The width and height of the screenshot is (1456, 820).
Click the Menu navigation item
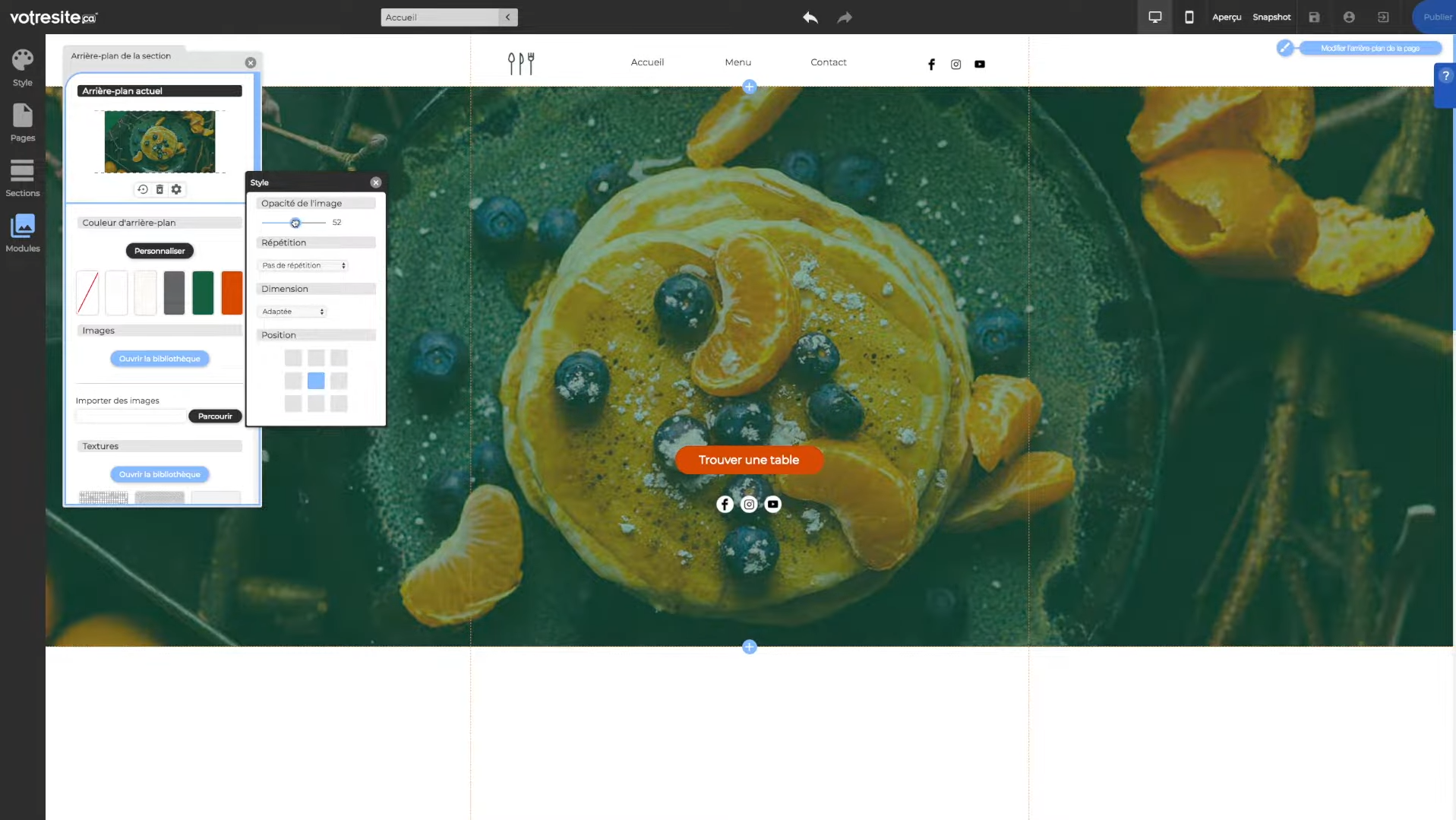click(x=737, y=62)
